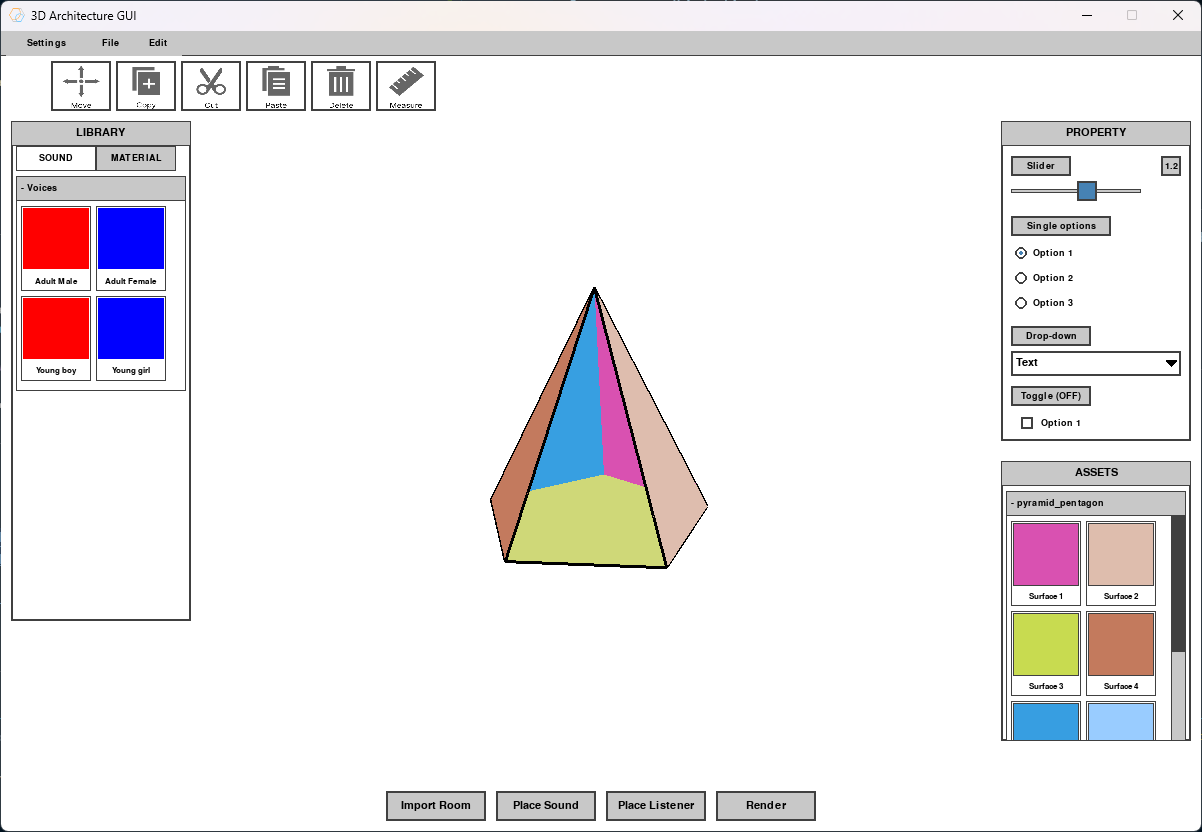The height and width of the screenshot is (832, 1202).
Task: Adjust the Slider property handle
Action: 1086,190
